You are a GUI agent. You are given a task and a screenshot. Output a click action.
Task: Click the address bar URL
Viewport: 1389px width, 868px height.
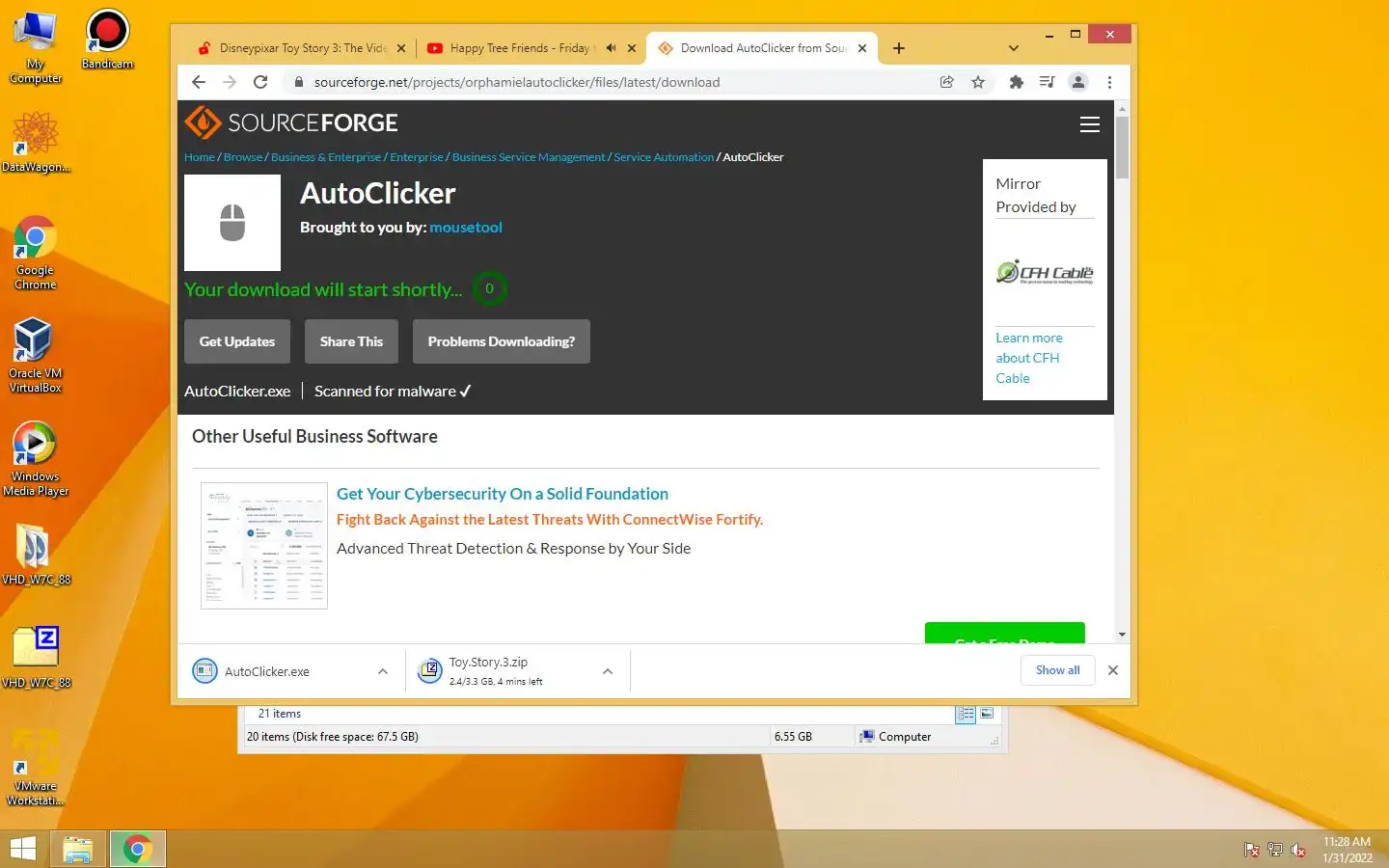click(517, 82)
